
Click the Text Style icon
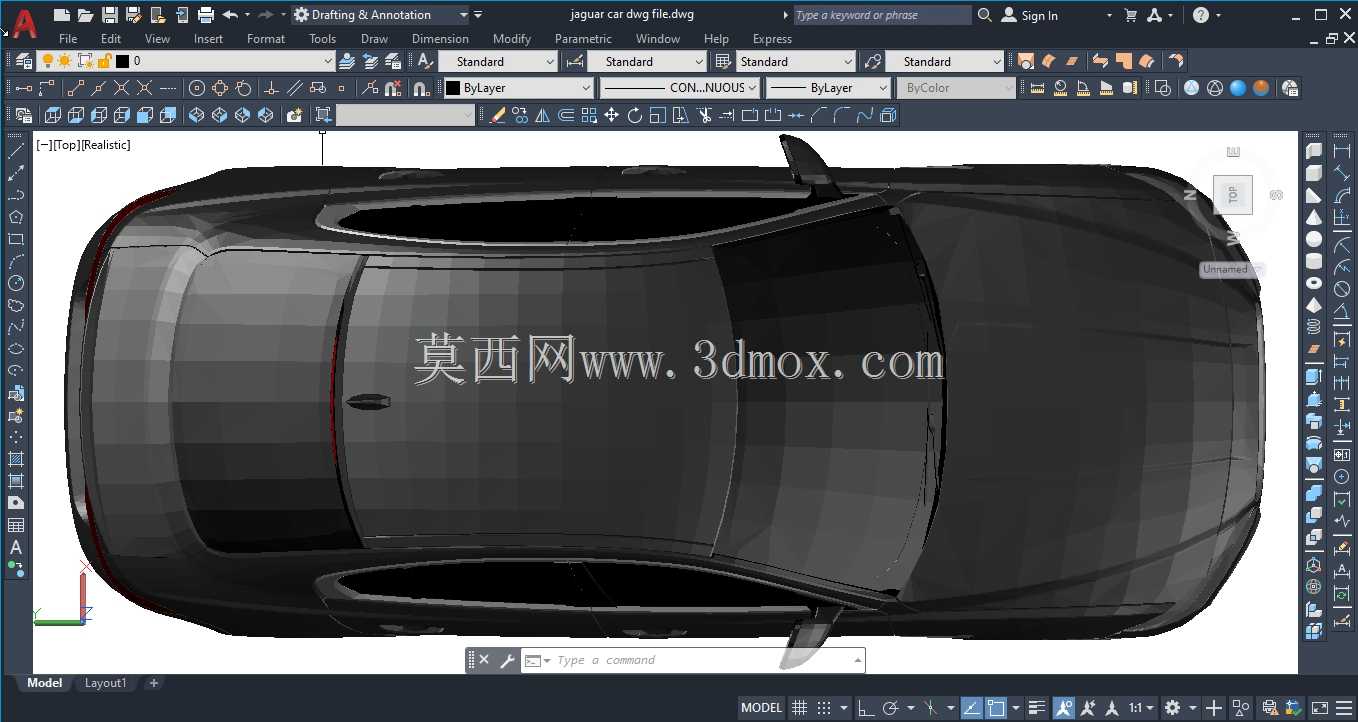425,61
